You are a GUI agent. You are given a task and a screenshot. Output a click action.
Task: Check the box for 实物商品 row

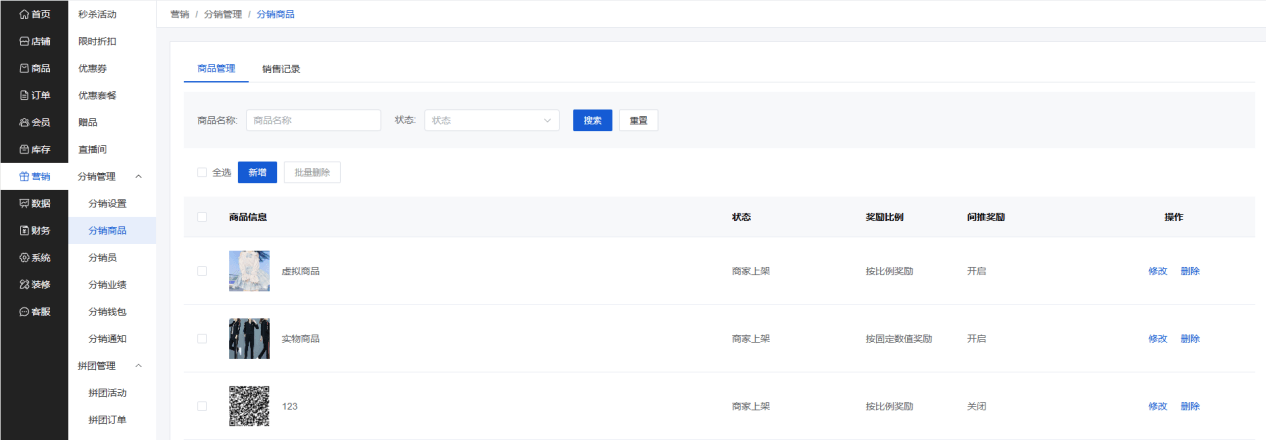pyautogui.click(x=202, y=339)
